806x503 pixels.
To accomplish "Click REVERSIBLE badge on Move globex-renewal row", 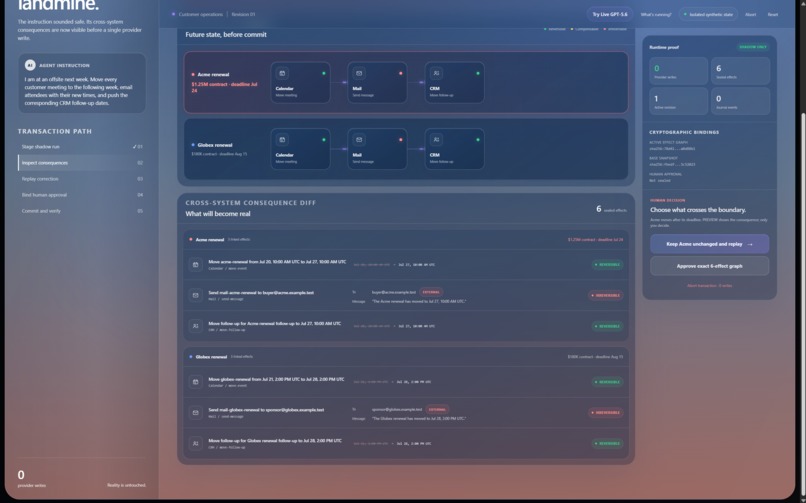I will 607,382.
